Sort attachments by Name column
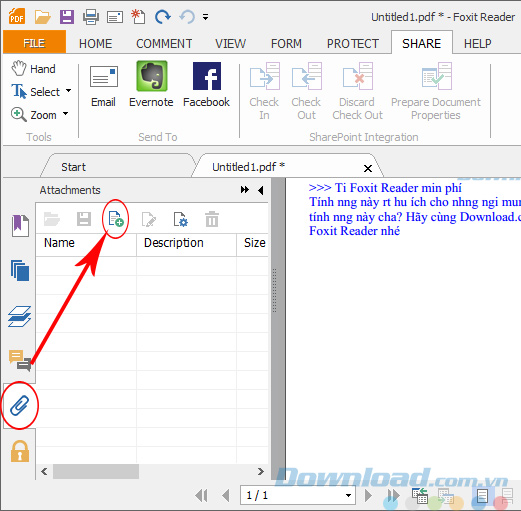 coord(86,245)
